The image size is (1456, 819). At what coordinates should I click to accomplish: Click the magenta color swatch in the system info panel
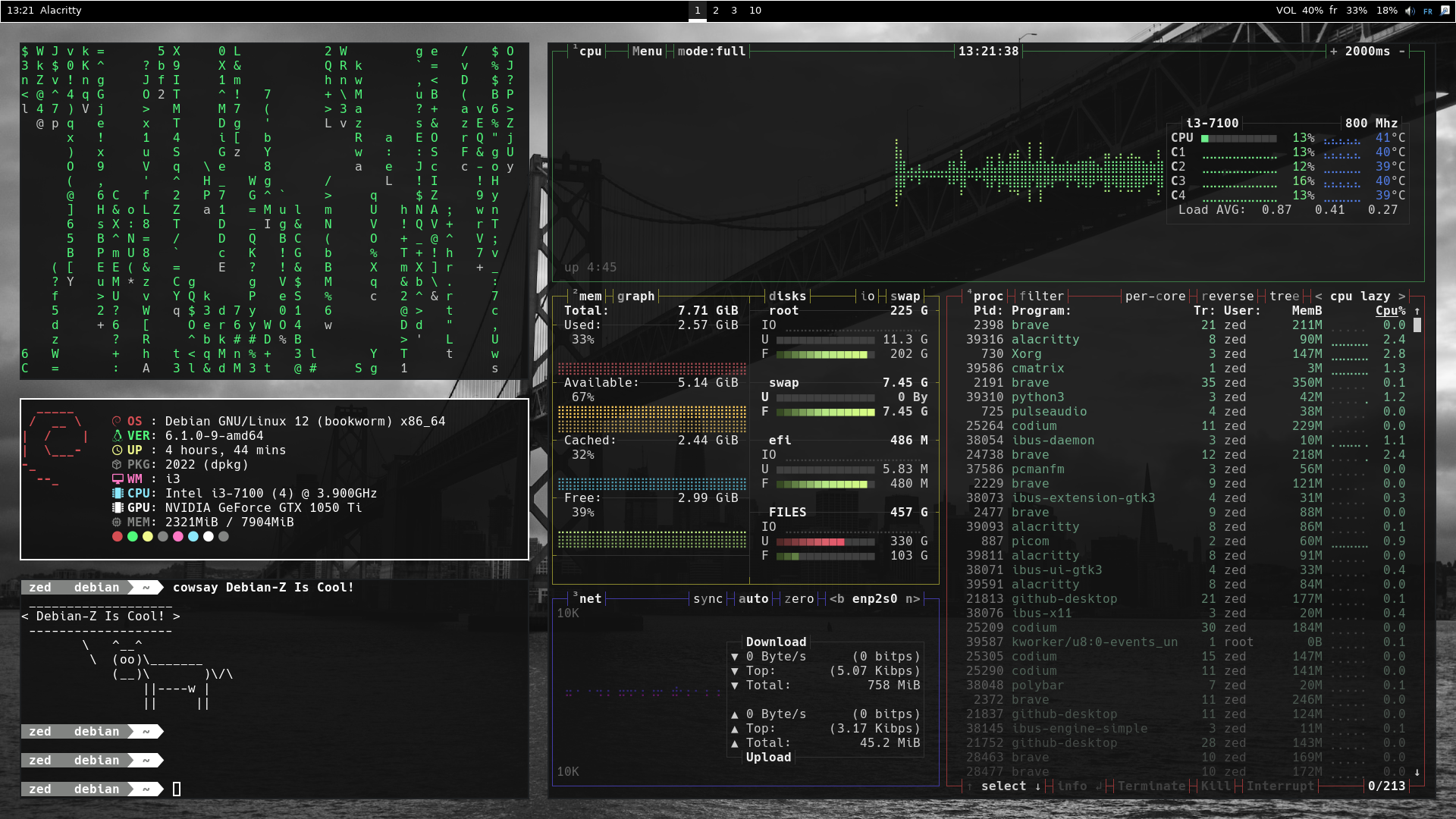[178, 536]
